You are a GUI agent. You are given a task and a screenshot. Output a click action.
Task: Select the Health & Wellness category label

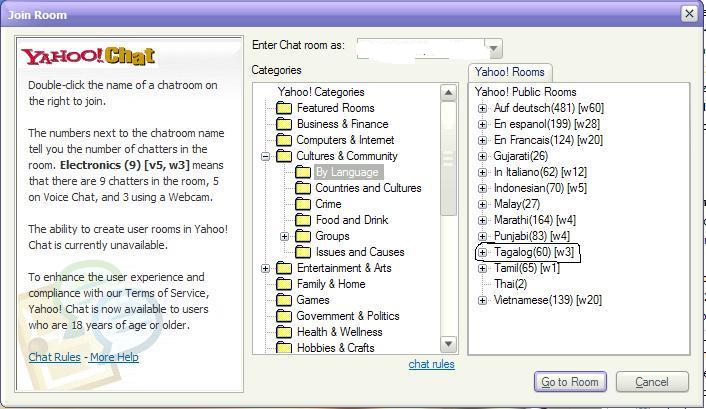pos(339,332)
